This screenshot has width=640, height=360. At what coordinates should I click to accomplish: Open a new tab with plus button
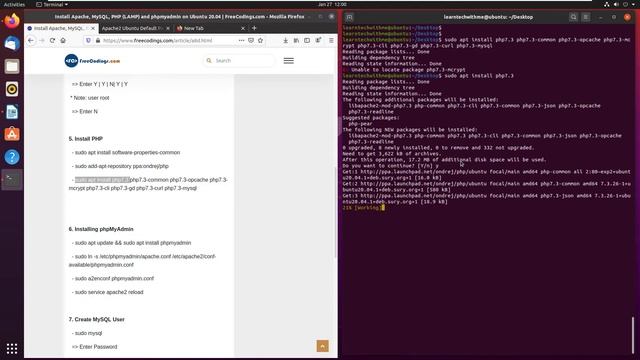254,28
